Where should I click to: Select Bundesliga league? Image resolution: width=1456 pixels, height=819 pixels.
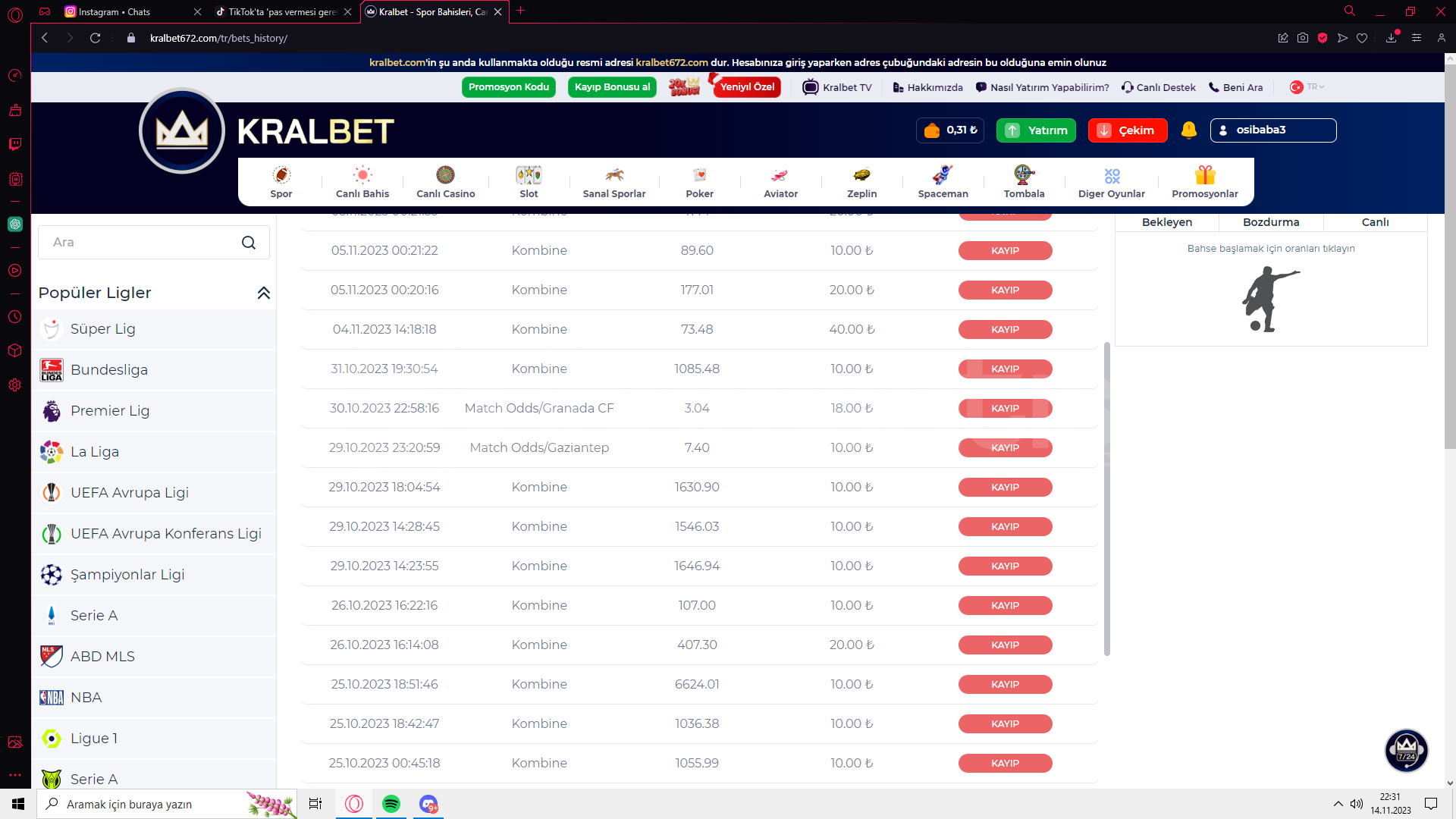[x=154, y=370]
